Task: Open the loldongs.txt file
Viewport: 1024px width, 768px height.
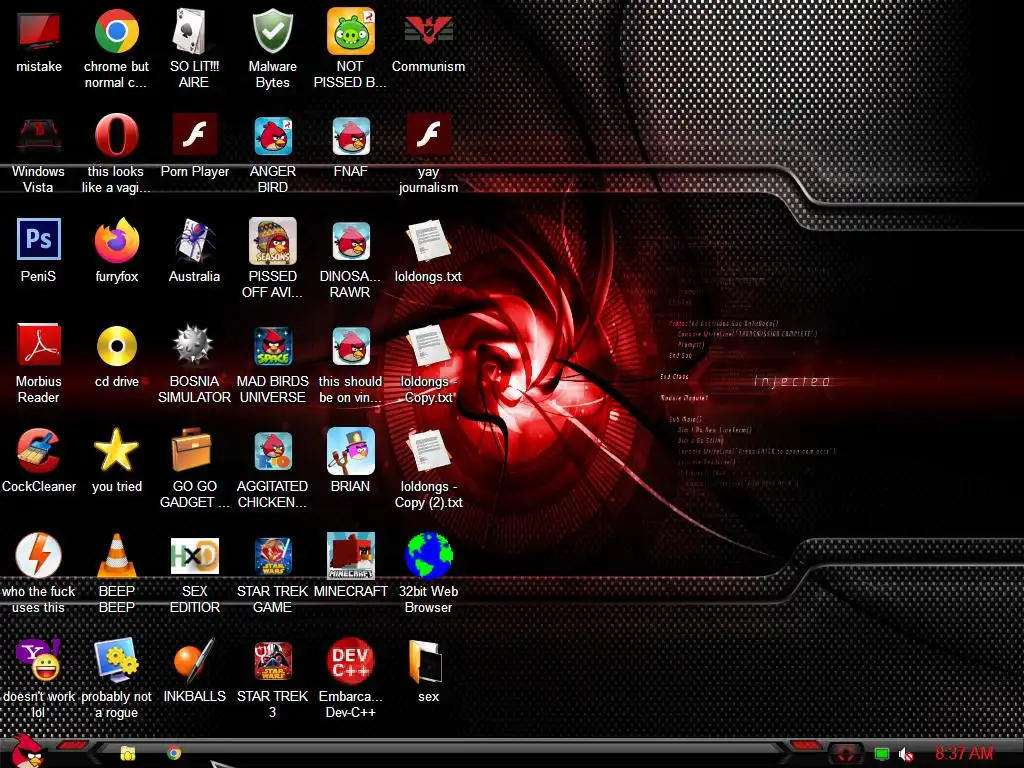Action: pos(428,241)
